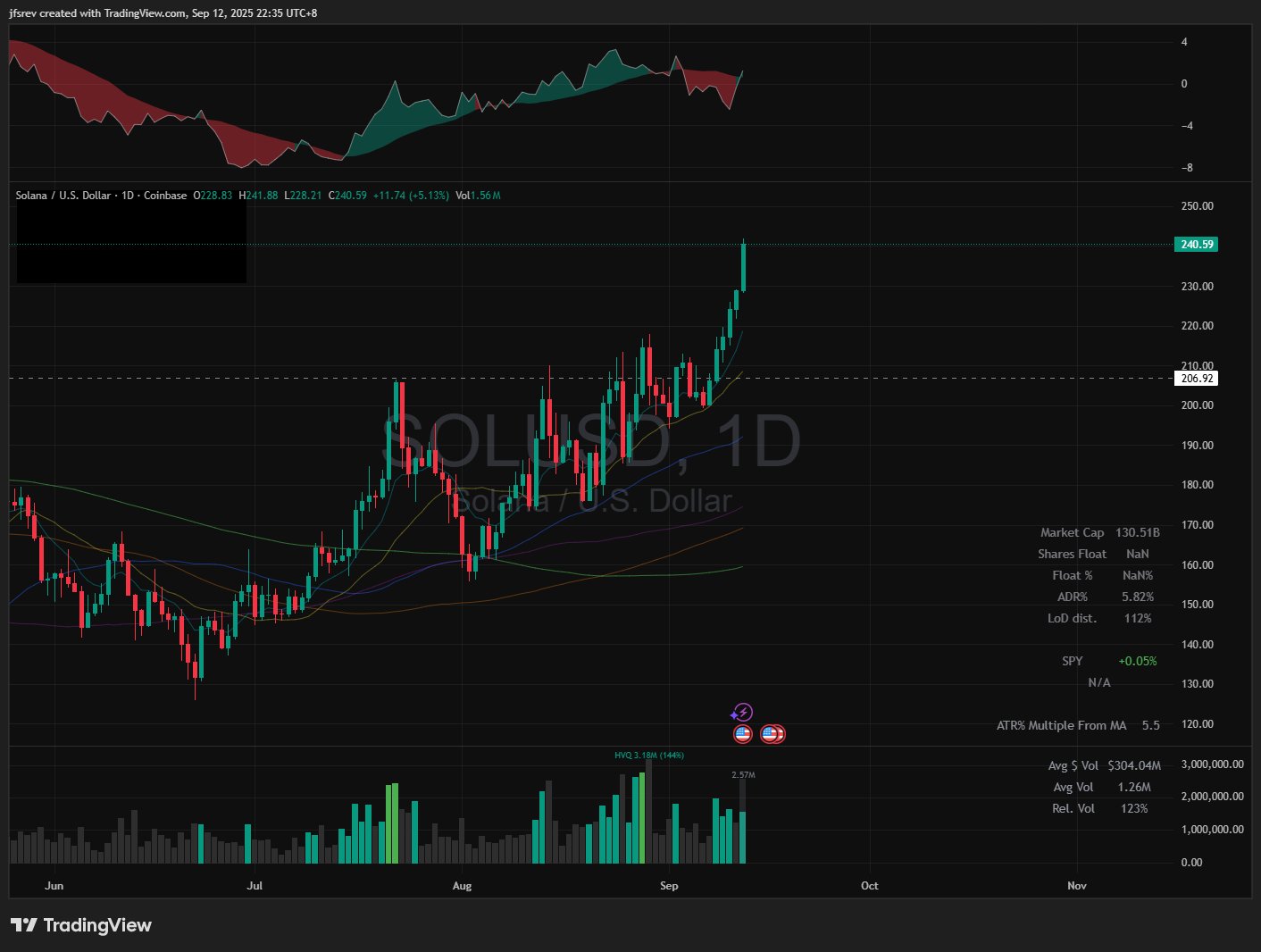Click the "ATR% Multiple From MA" label

coord(1062,725)
